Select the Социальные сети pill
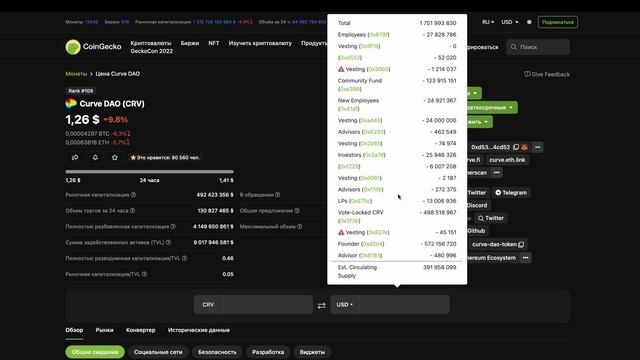The image size is (640, 360). pos(158,352)
